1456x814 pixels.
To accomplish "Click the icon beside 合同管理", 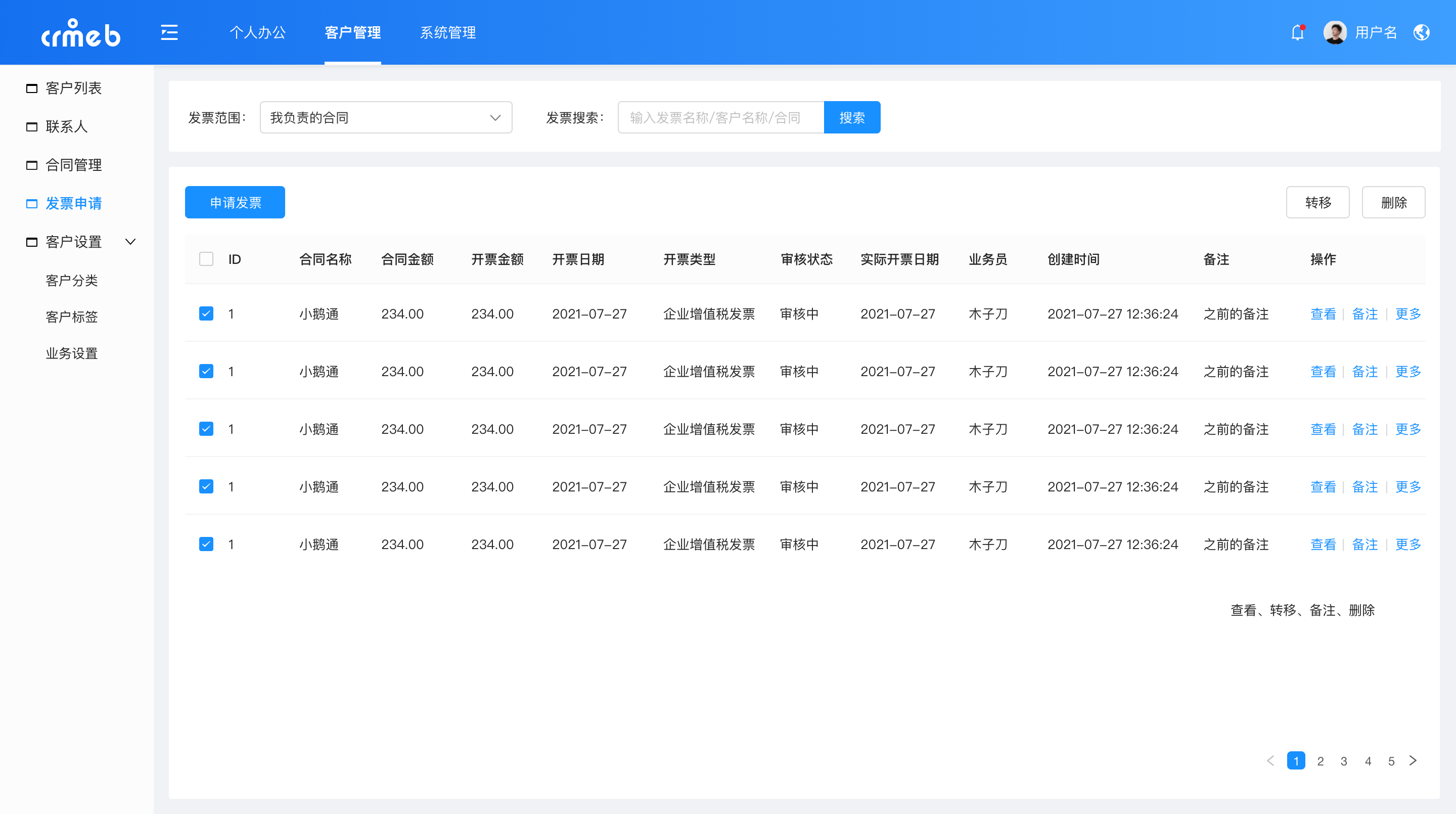I will pos(32,165).
